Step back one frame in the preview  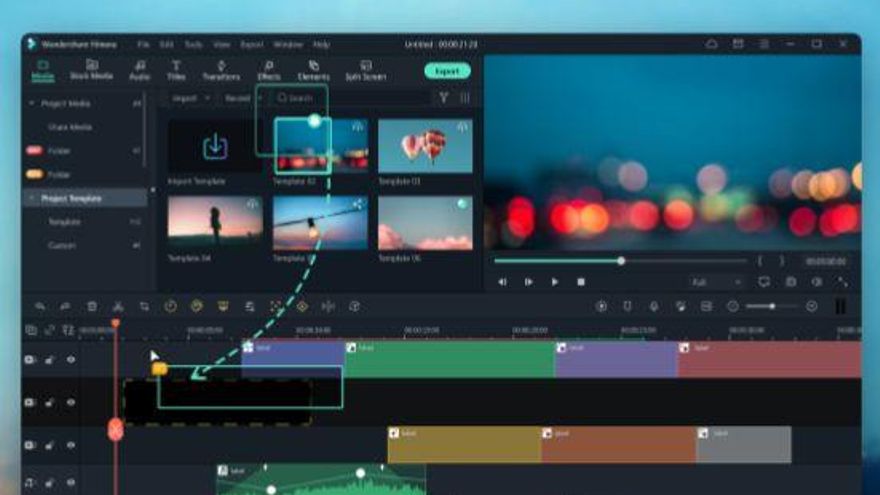pyautogui.click(x=502, y=282)
